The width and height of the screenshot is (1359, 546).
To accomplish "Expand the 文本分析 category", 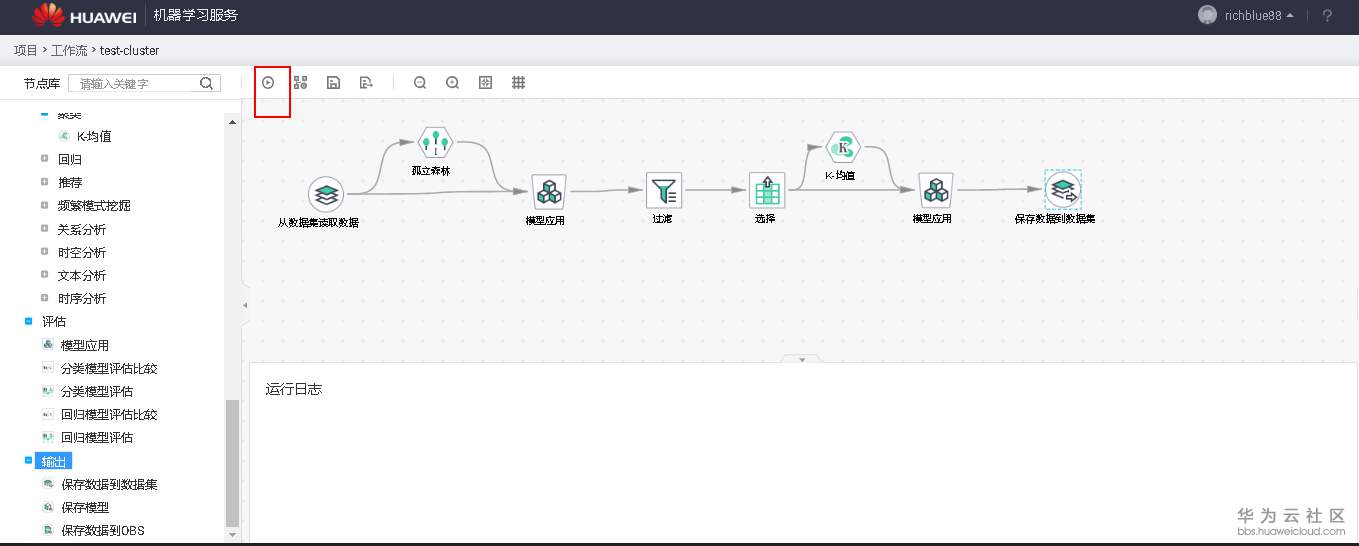I will pyautogui.click(x=44, y=275).
